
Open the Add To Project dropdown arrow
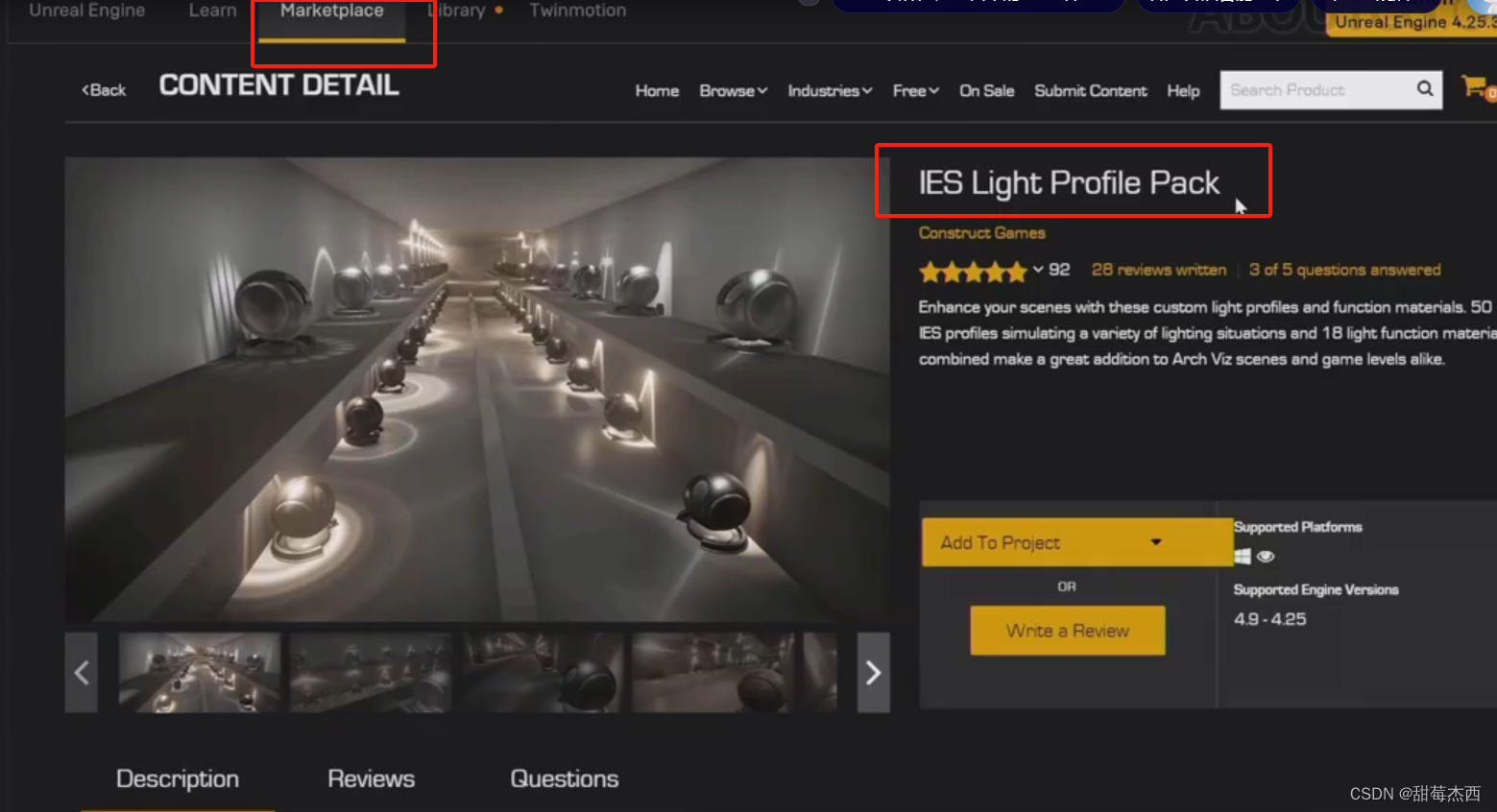click(1156, 542)
